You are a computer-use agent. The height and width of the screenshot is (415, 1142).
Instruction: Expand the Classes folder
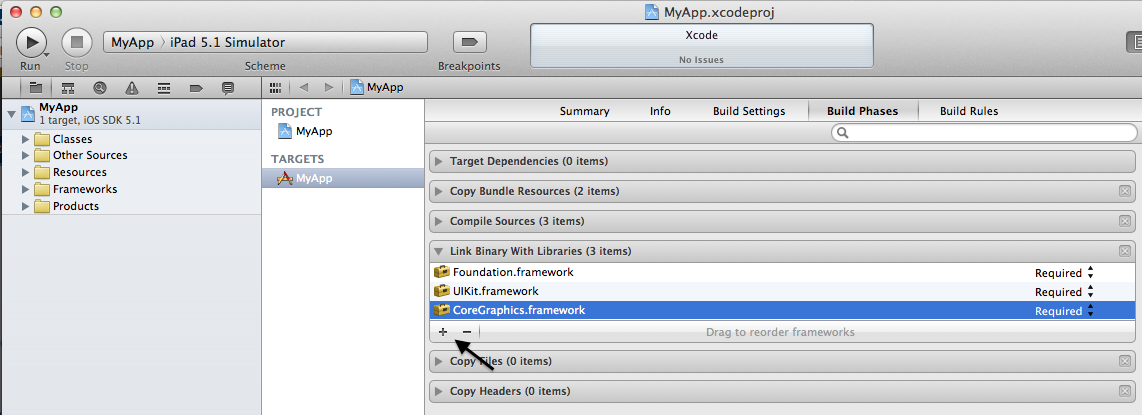coord(26,138)
